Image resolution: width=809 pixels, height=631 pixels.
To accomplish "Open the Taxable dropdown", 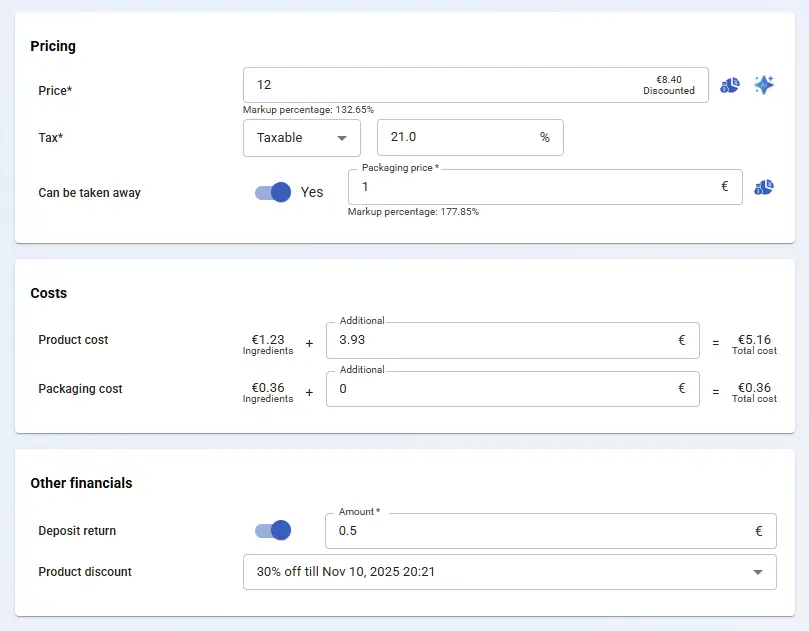I will click(302, 138).
